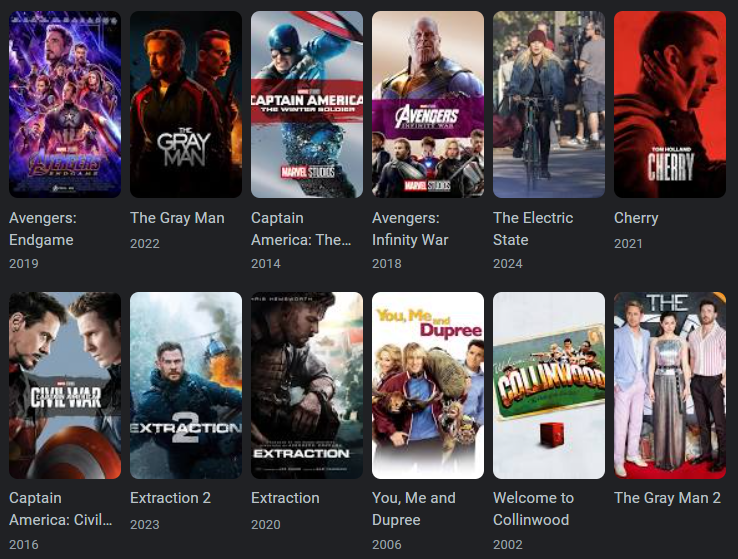This screenshot has height=559, width=738.
Task: Select The Gray Man movie poster
Action: click(186, 104)
